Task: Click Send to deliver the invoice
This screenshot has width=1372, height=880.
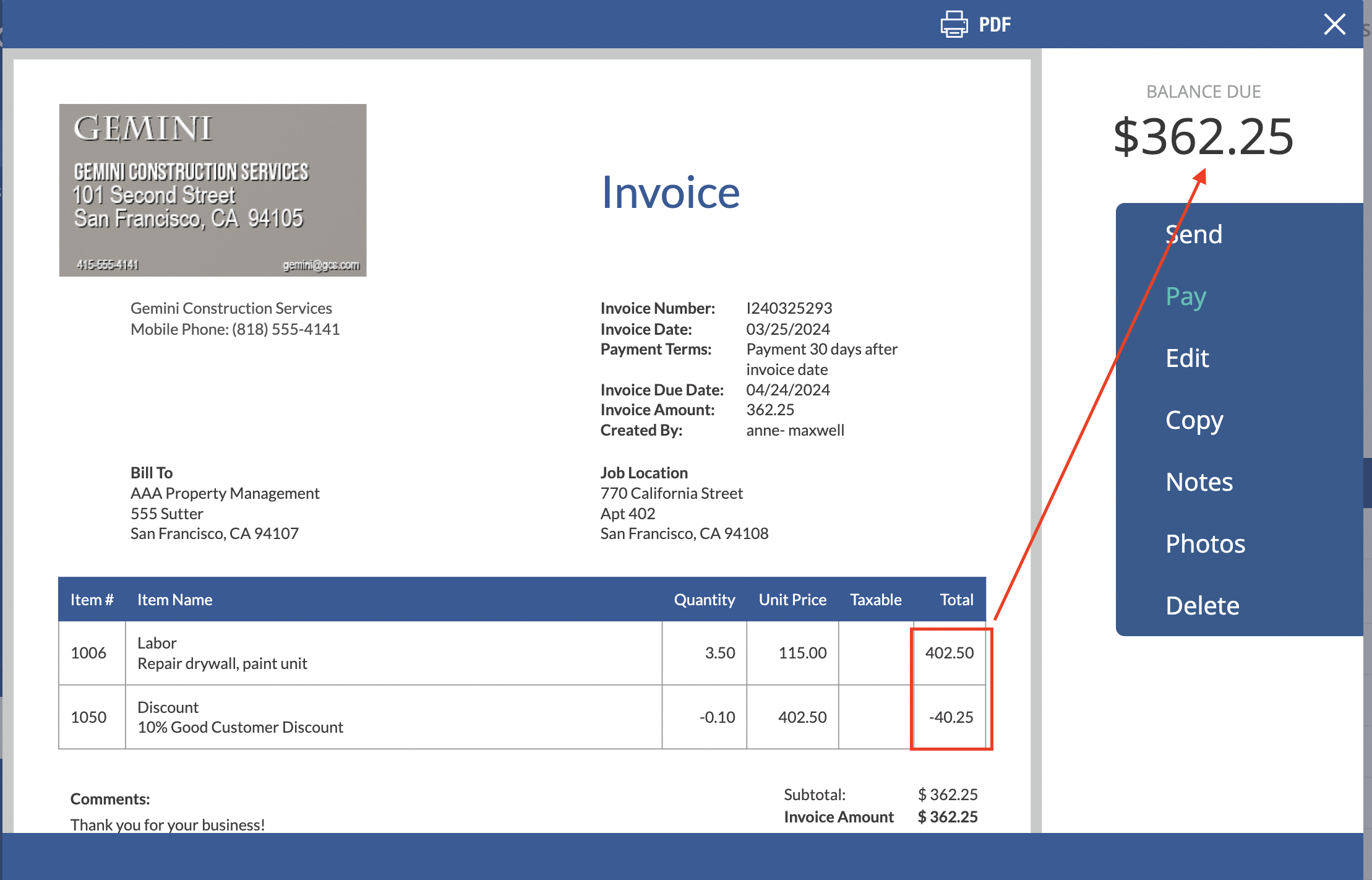Action: [1193, 234]
